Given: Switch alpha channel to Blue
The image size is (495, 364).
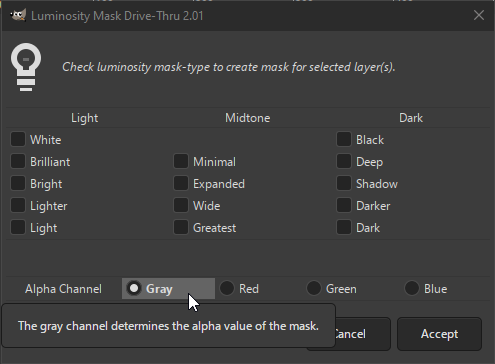Looking at the screenshot, I should [412, 288].
